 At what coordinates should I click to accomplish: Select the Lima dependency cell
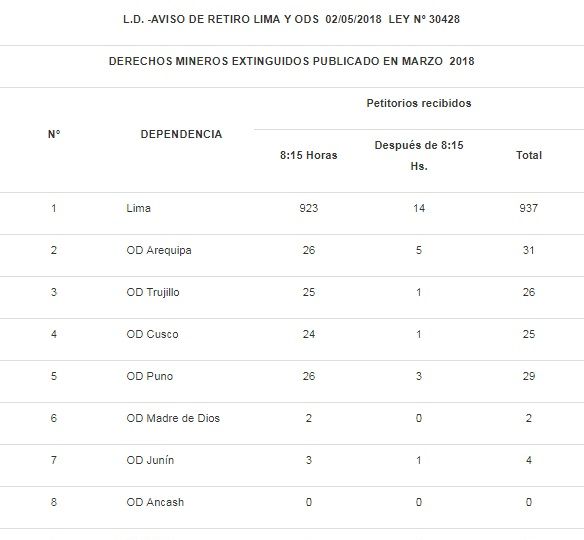(x=139, y=208)
